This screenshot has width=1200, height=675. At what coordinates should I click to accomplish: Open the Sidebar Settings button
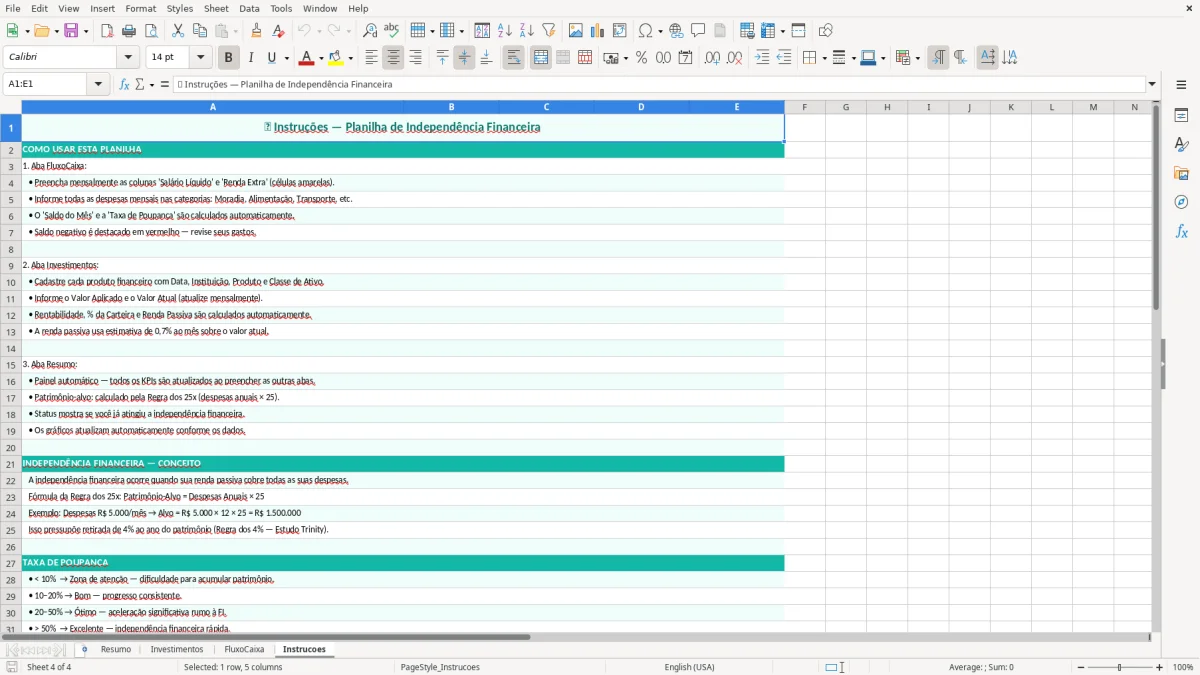click(1181, 85)
